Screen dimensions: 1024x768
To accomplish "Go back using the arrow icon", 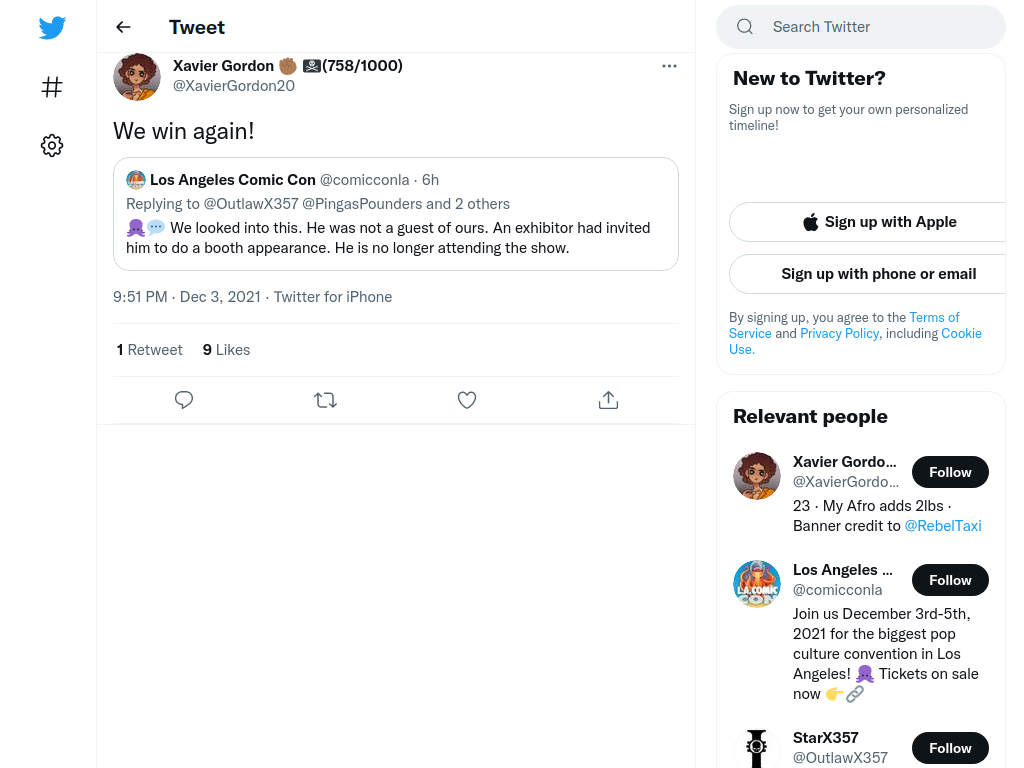I will (123, 27).
